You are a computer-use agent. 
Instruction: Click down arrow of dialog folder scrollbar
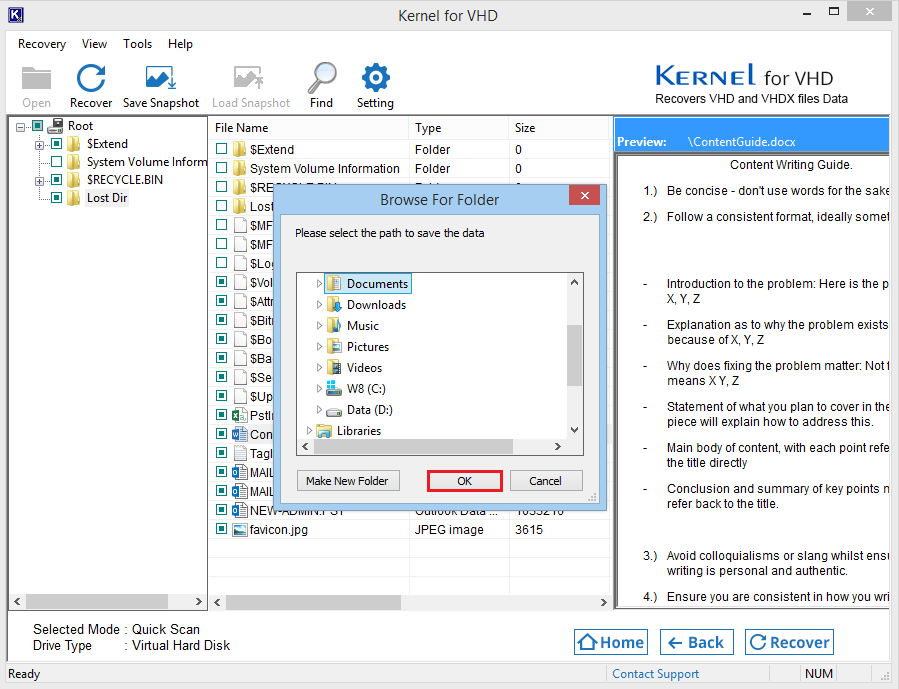pyautogui.click(x=574, y=430)
